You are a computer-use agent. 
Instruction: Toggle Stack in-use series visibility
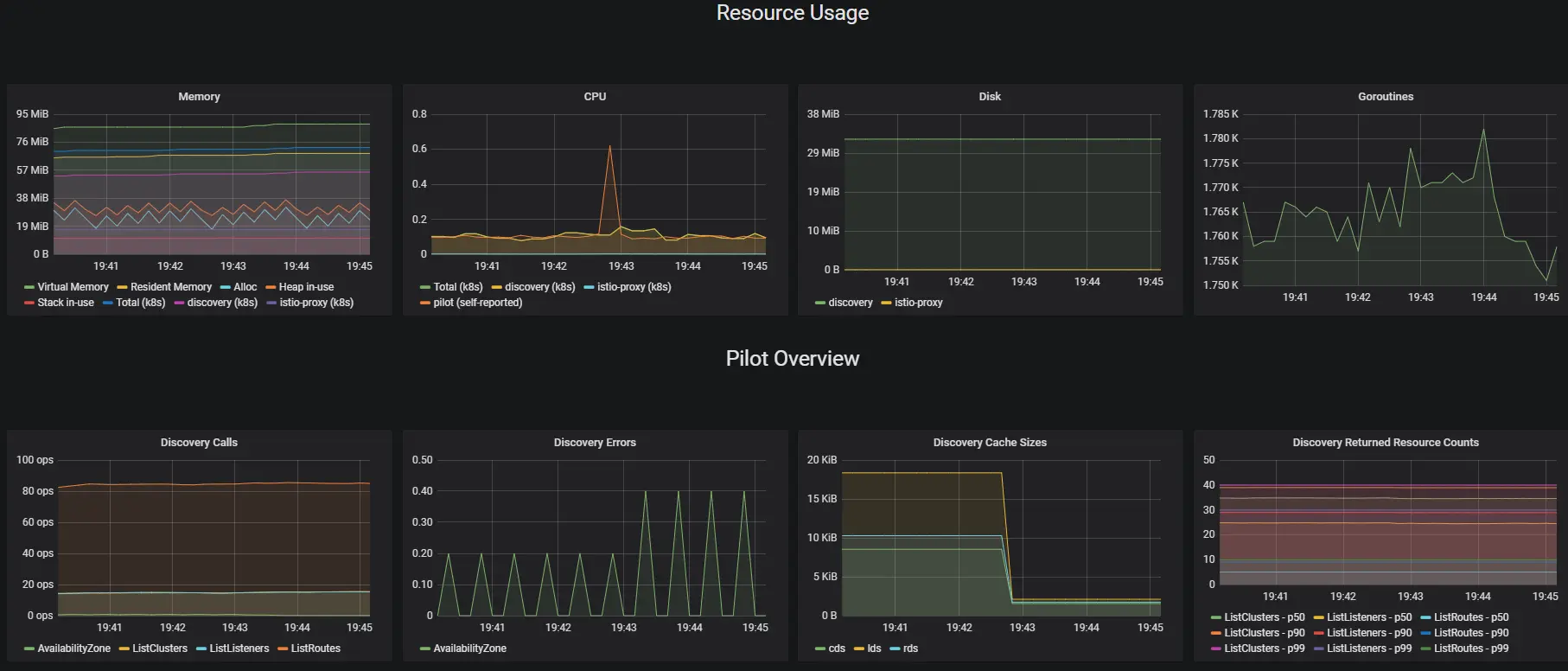tap(66, 303)
